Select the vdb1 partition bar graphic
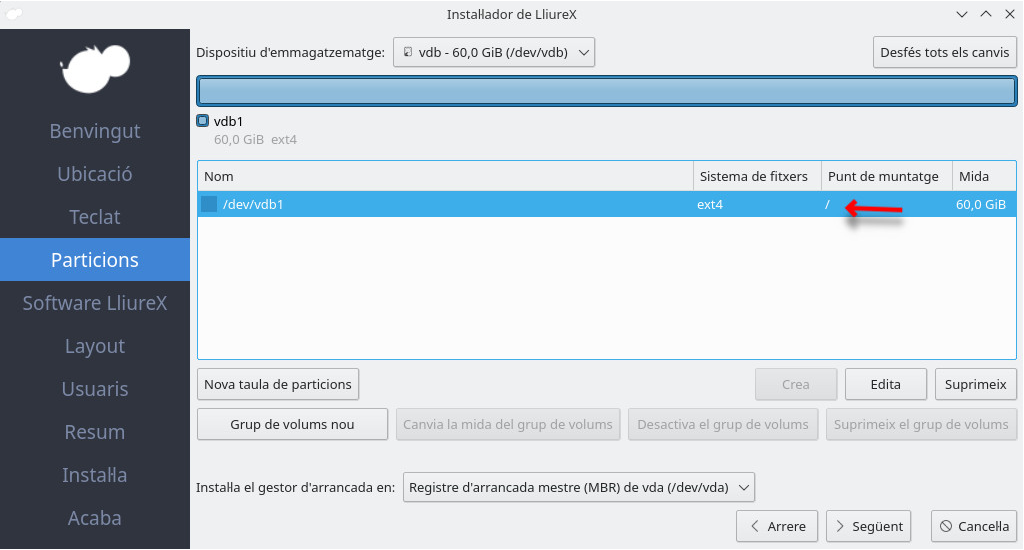Screen dimensions: 1024x550 pos(607,91)
